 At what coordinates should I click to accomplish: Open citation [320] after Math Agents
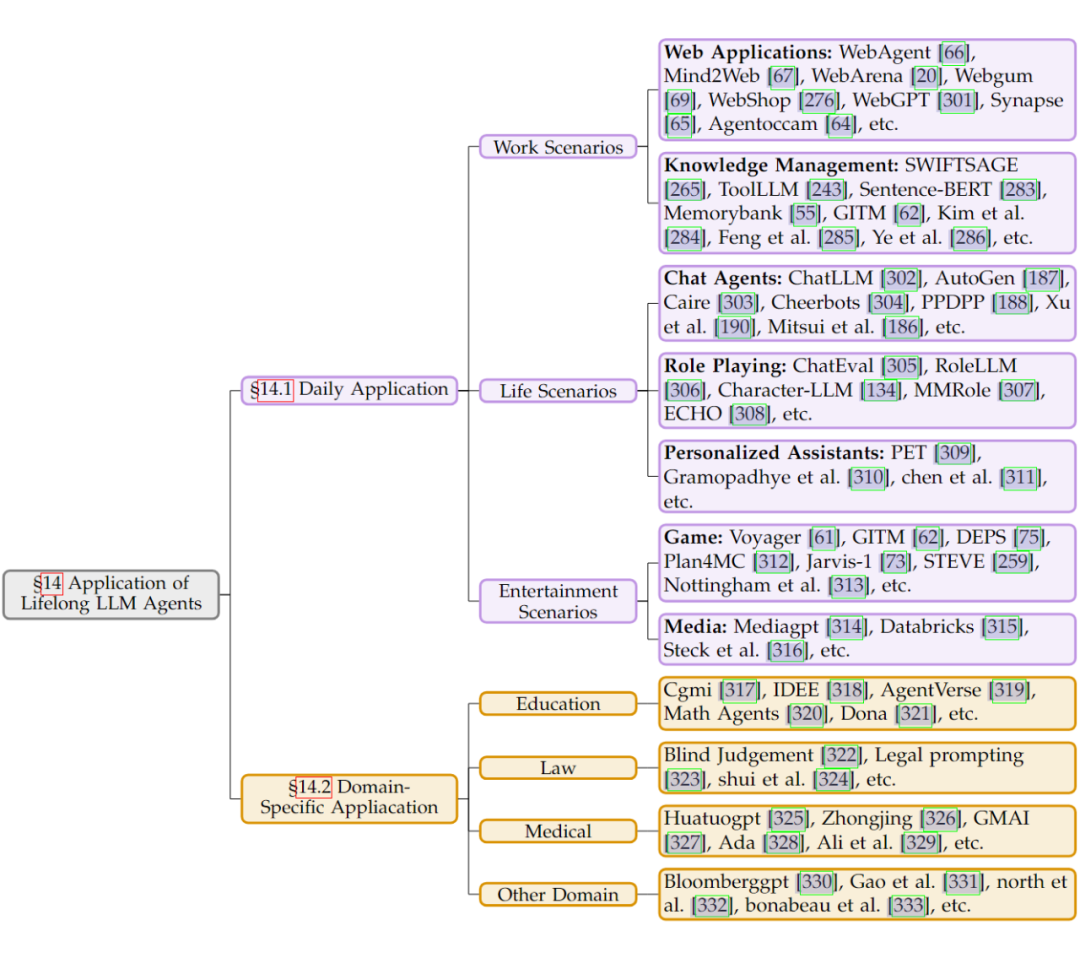(807, 714)
